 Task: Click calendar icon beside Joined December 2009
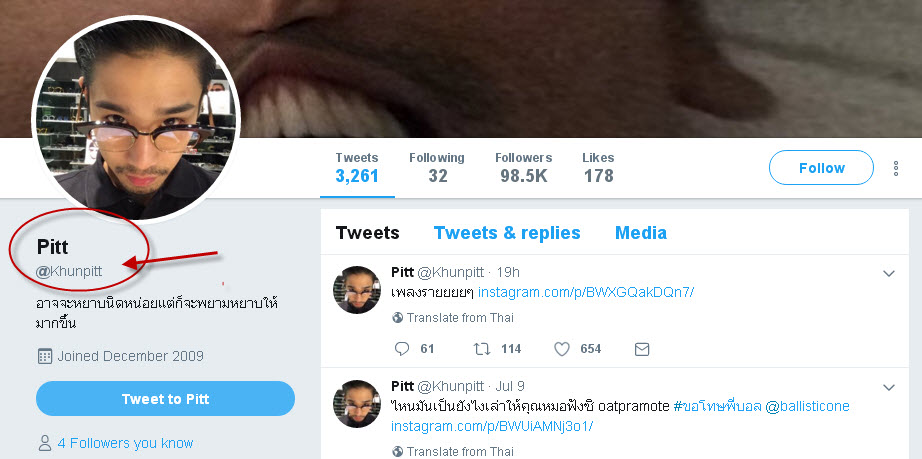point(45,356)
